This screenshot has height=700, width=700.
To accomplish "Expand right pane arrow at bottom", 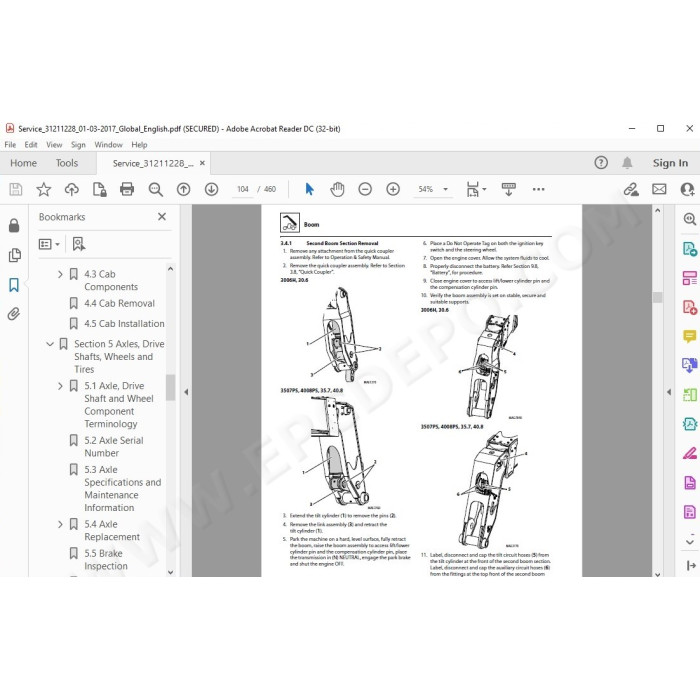I will (x=691, y=566).
